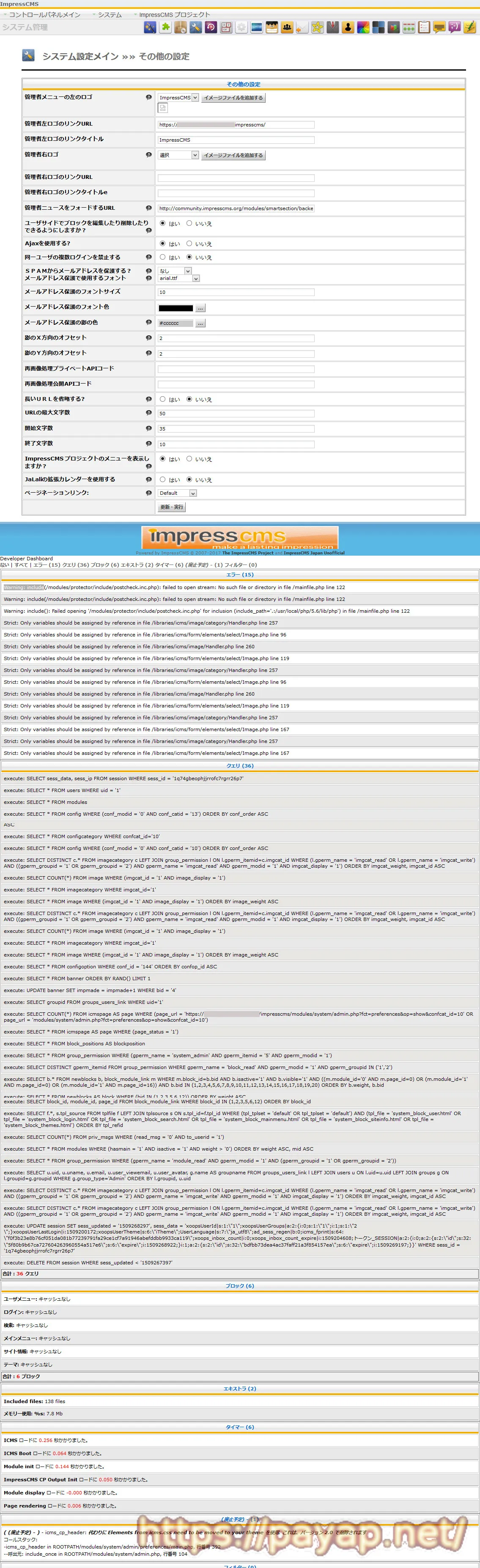Click the 管理者右ロゴのリンクURL input field

(236, 178)
